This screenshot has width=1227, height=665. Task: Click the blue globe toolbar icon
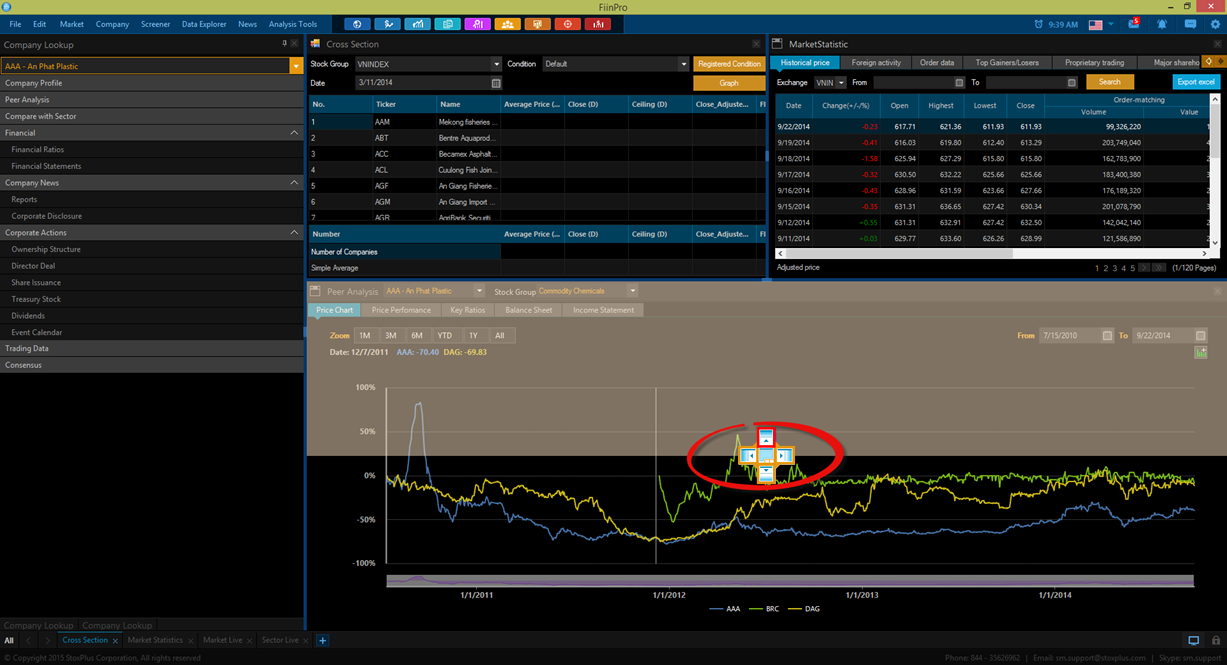click(358, 23)
